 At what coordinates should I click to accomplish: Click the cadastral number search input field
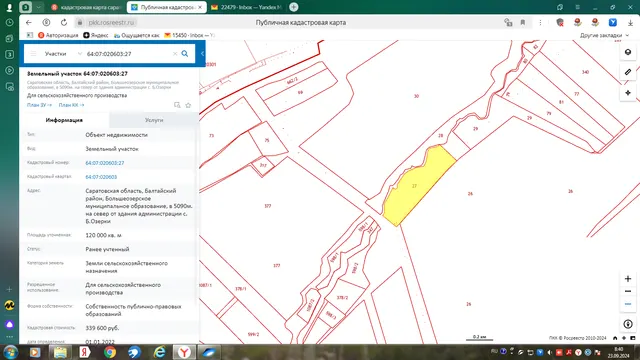128,53
